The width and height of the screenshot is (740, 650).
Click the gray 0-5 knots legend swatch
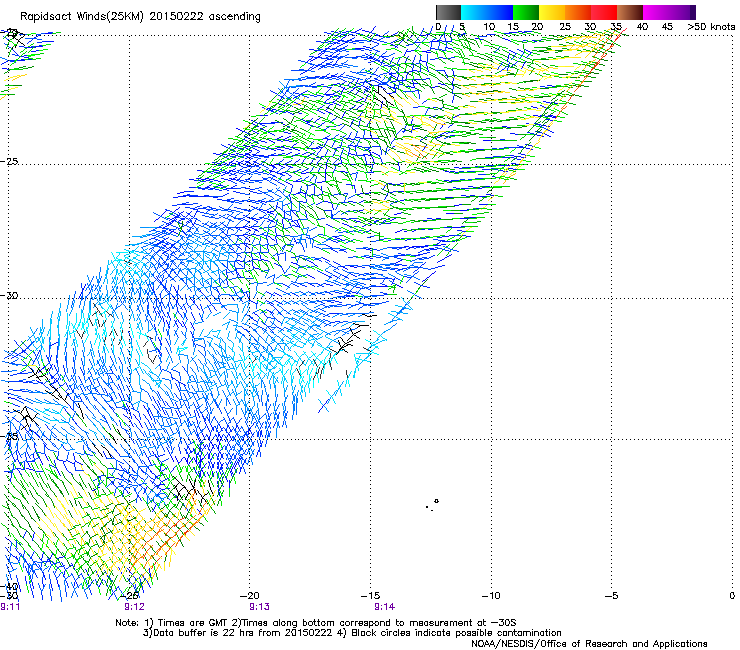point(448,12)
